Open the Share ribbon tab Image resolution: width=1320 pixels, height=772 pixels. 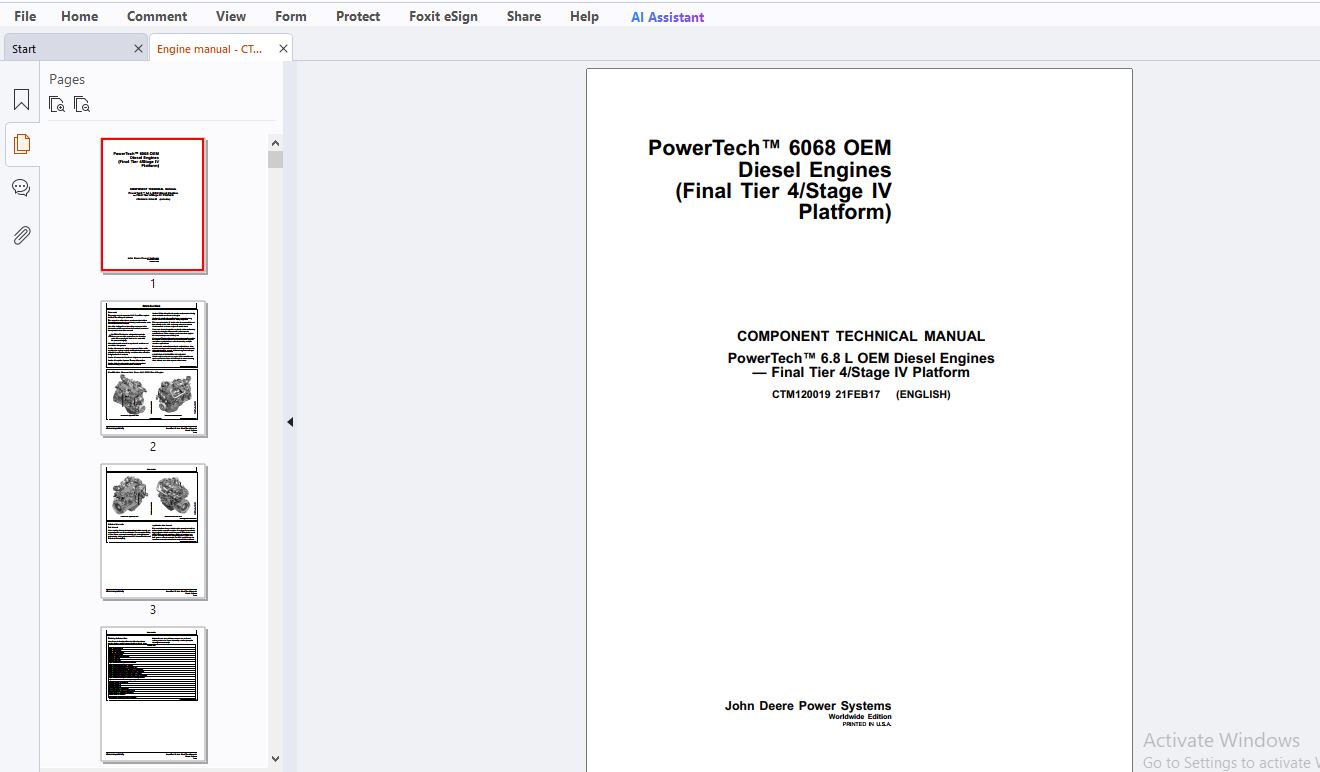click(524, 16)
